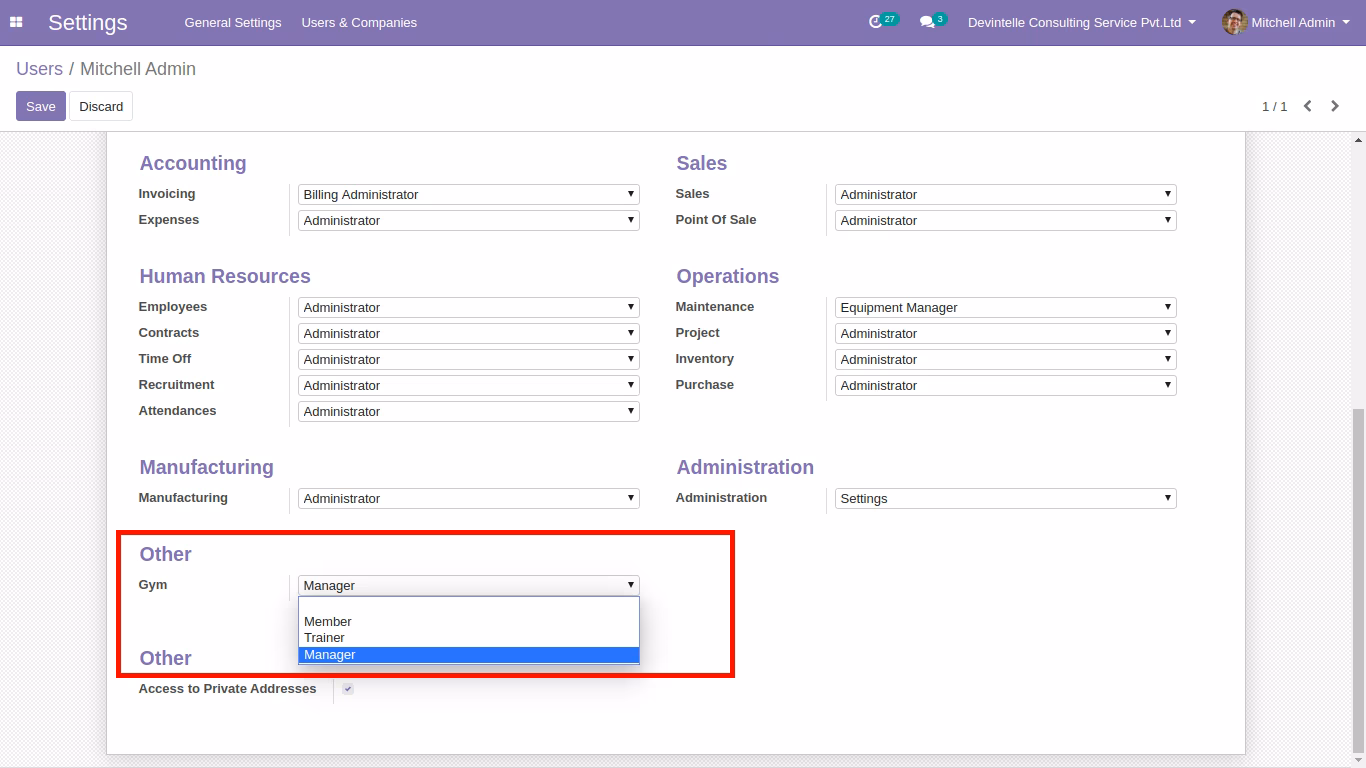Click the Operations section heading

pyautogui.click(x=728, y=276)
